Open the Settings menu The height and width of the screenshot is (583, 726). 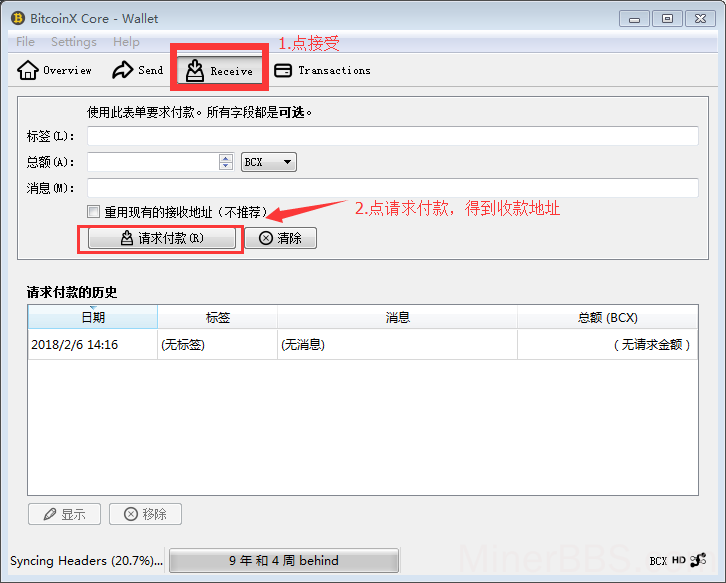(x=74, y=42)
